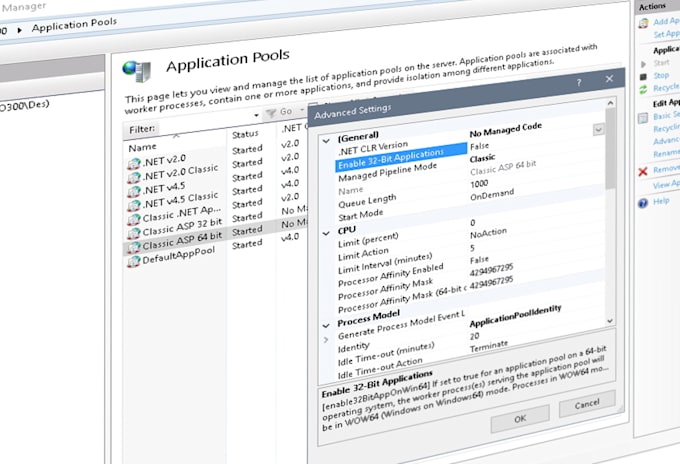Click the settings list scrollbar thumb

click(x=610, y=149)
